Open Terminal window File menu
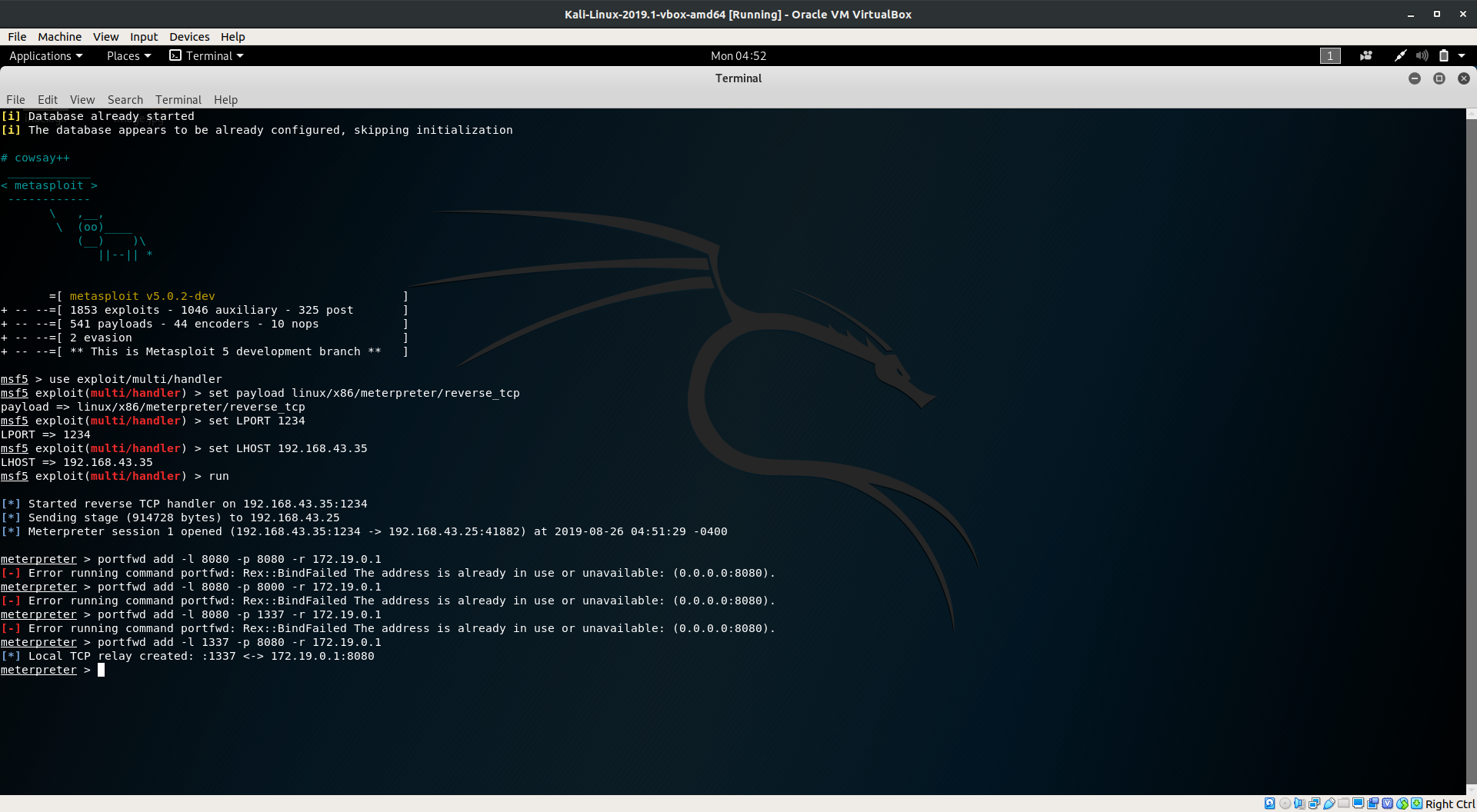This screenshot has height=812, width=1477. [15, 100]
